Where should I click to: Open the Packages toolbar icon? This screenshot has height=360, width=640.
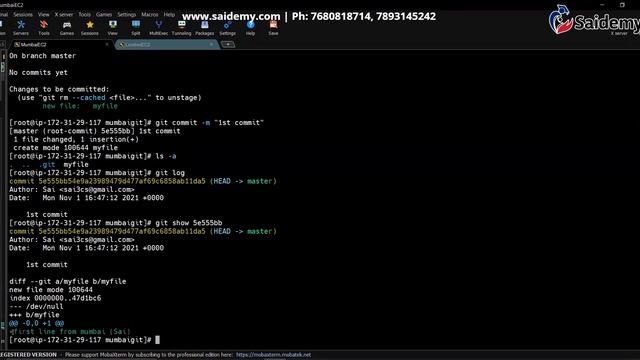204,28
